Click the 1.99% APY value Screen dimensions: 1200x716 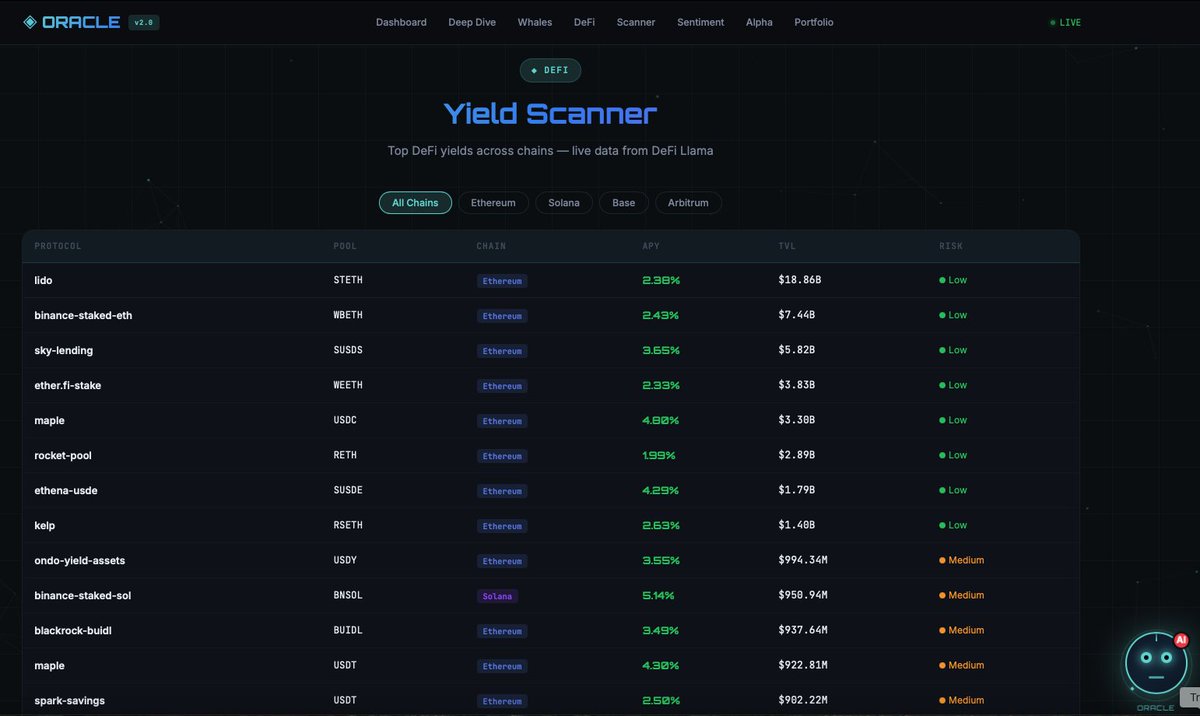(x=658, y=455)
